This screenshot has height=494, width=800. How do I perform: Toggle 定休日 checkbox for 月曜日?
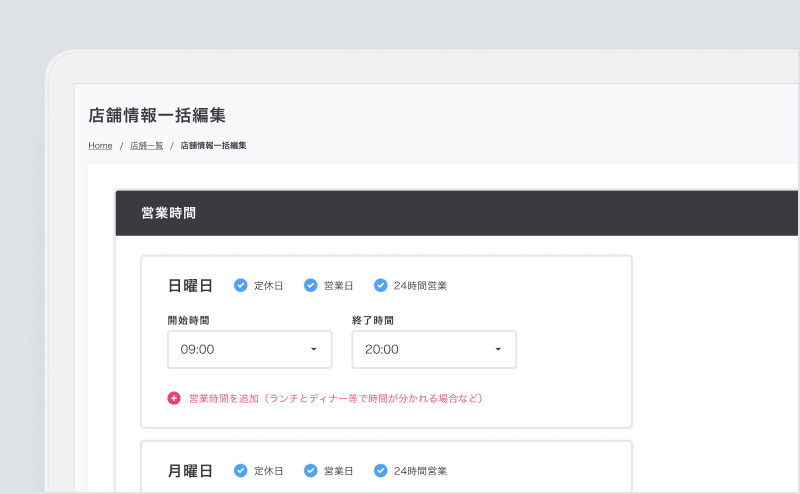[240, 471]
